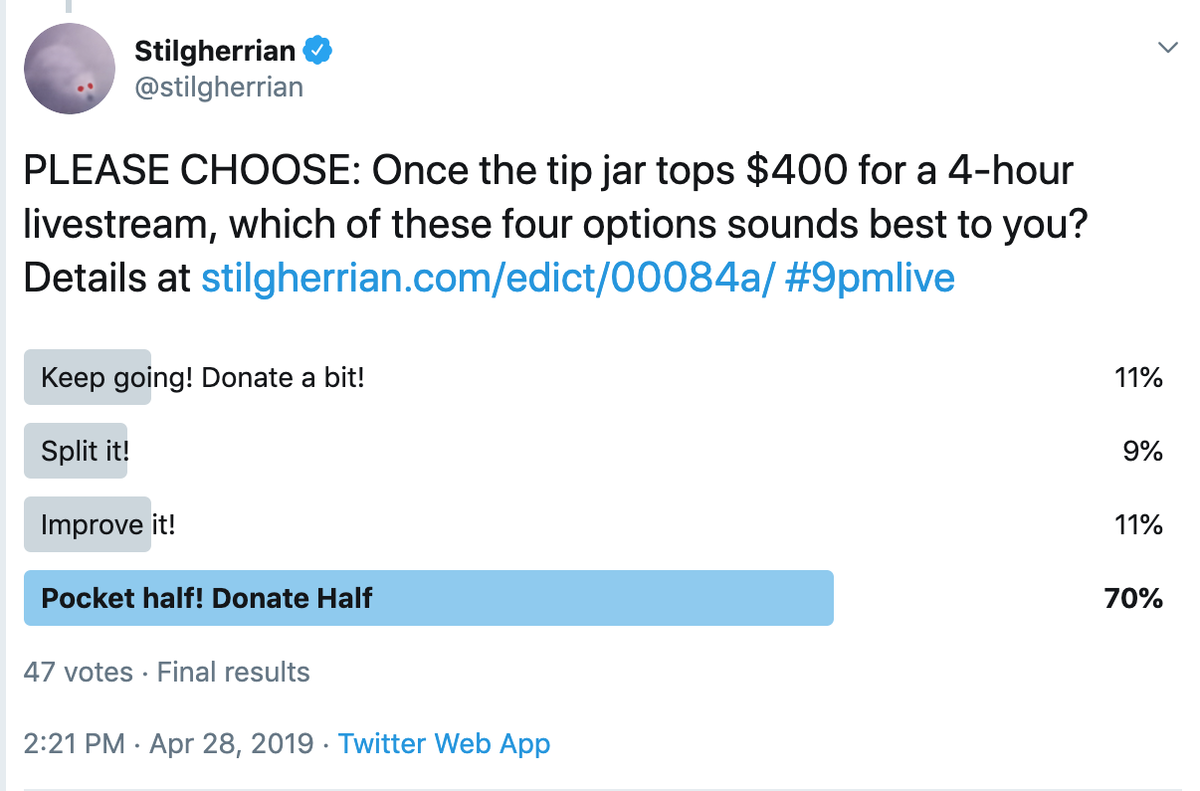Click the 11% beside "Keep going!" option
The height and width of the screenshot is (791, 1200).
point(1138,378)
